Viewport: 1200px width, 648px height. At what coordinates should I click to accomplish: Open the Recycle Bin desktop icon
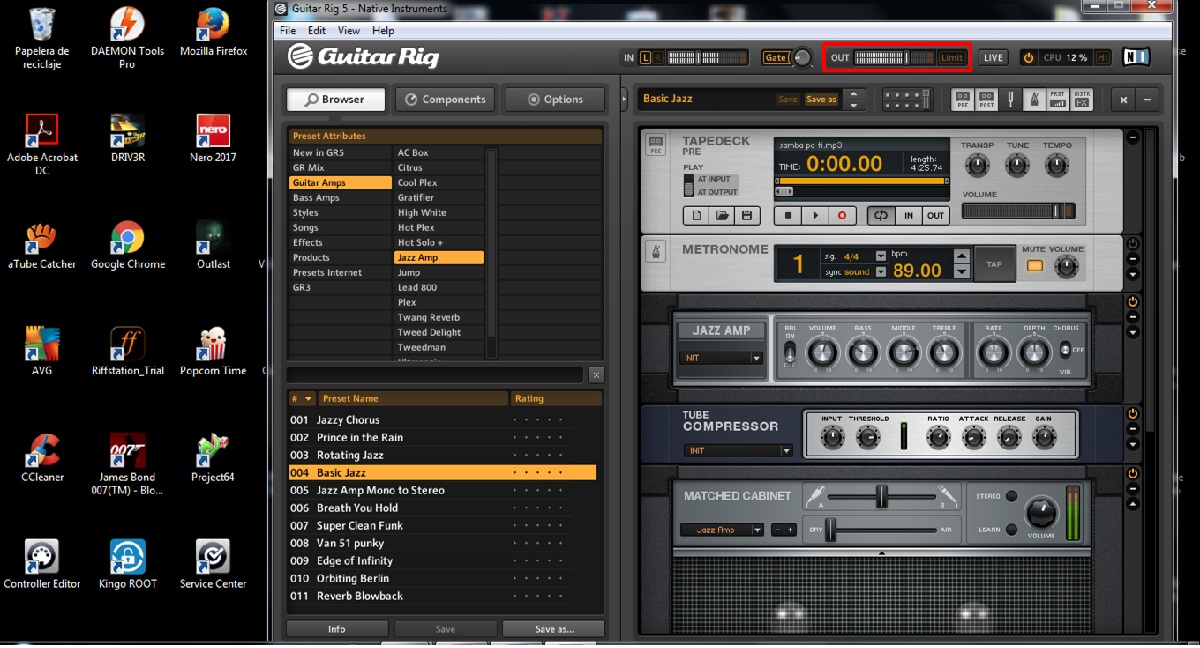coord(42,37)
